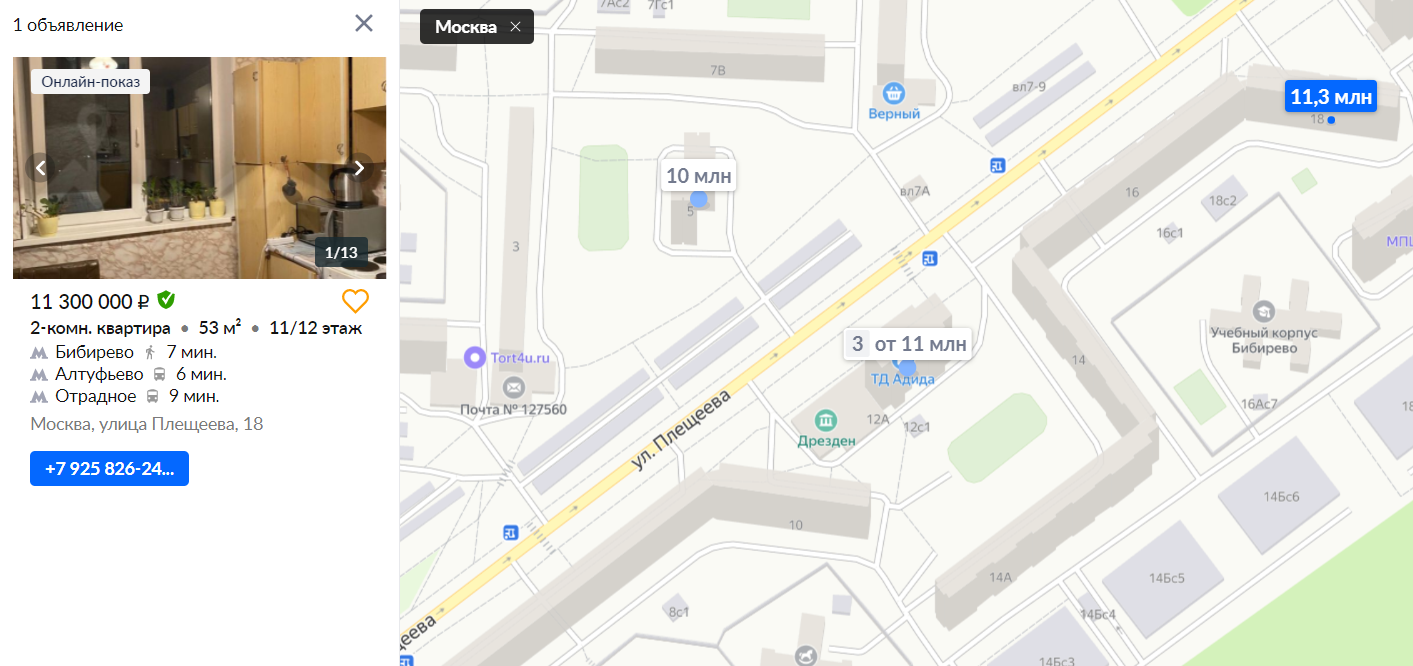Reveal phone number +7 925 826-24...
This screenshot has width=1413, height=666.
109,468
